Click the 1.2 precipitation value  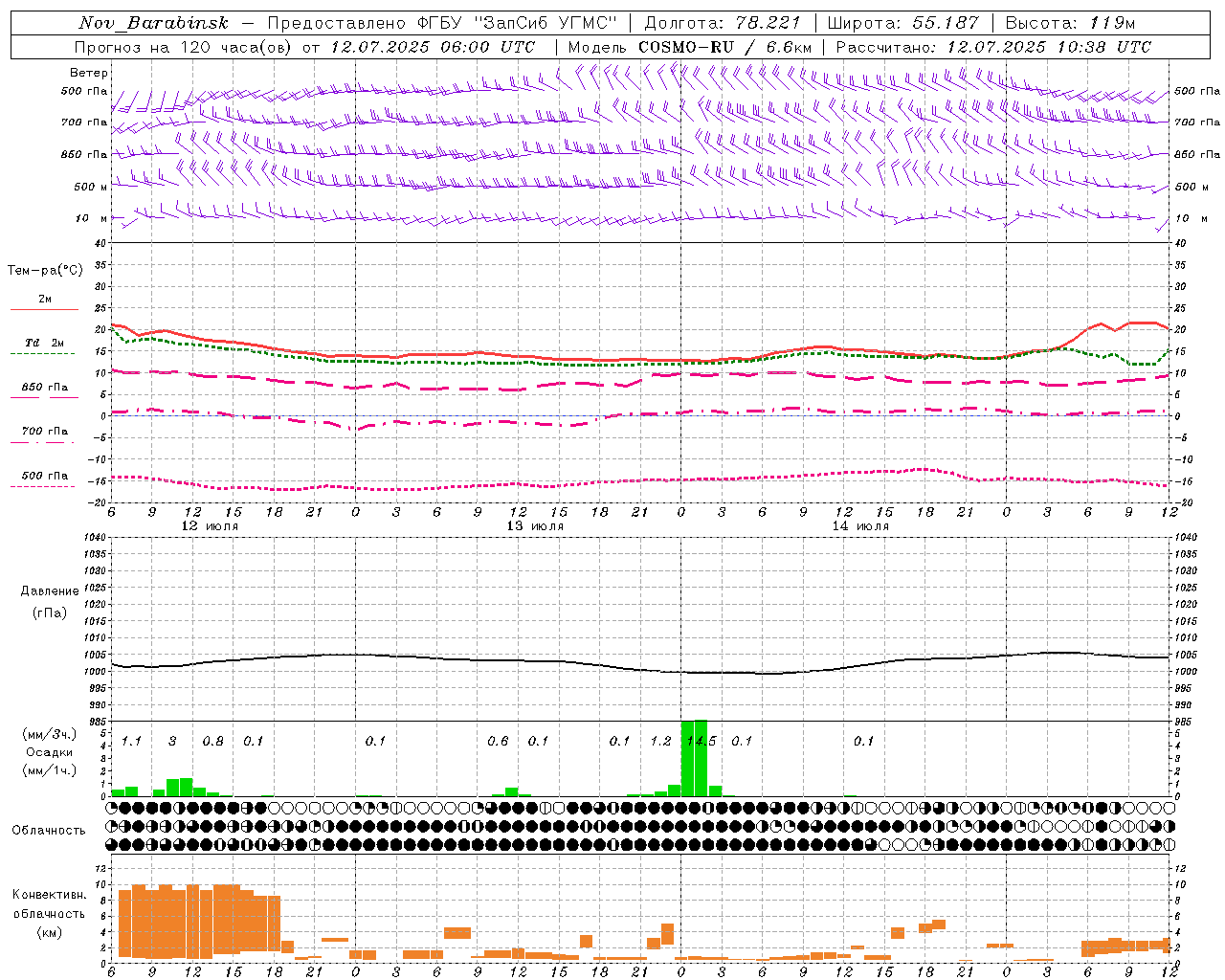(x=660, y=741)
